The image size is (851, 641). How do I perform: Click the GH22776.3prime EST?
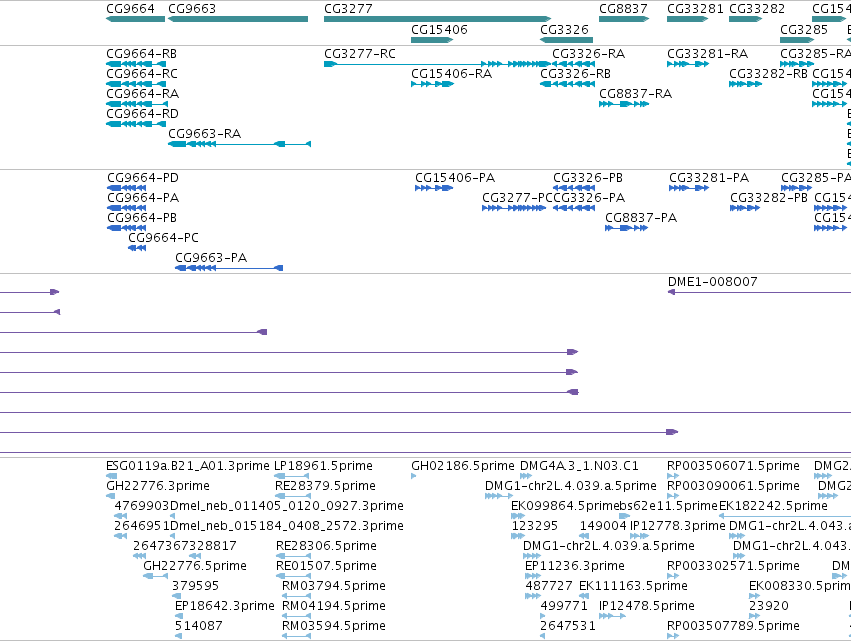[111, 496]
